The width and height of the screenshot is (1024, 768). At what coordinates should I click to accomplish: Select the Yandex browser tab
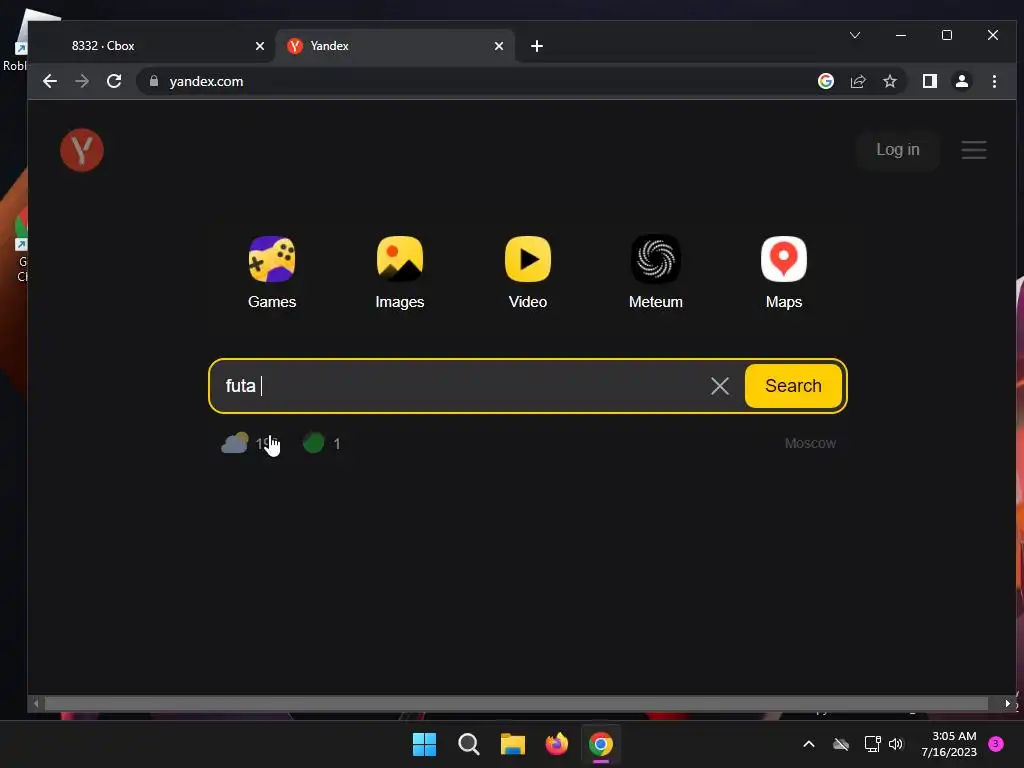point(394,46)
